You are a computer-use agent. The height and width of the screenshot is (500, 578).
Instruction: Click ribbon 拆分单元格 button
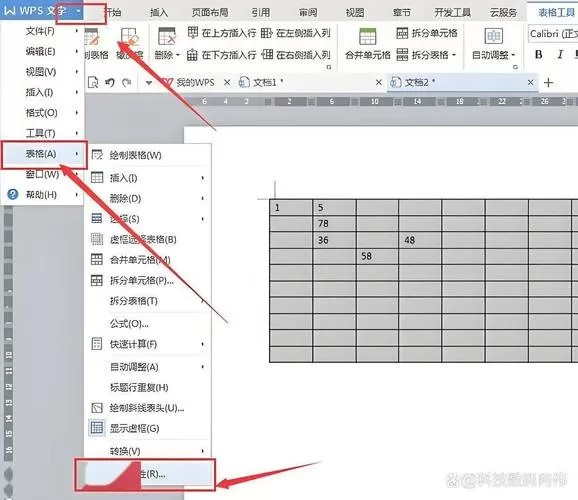point(427,33)
